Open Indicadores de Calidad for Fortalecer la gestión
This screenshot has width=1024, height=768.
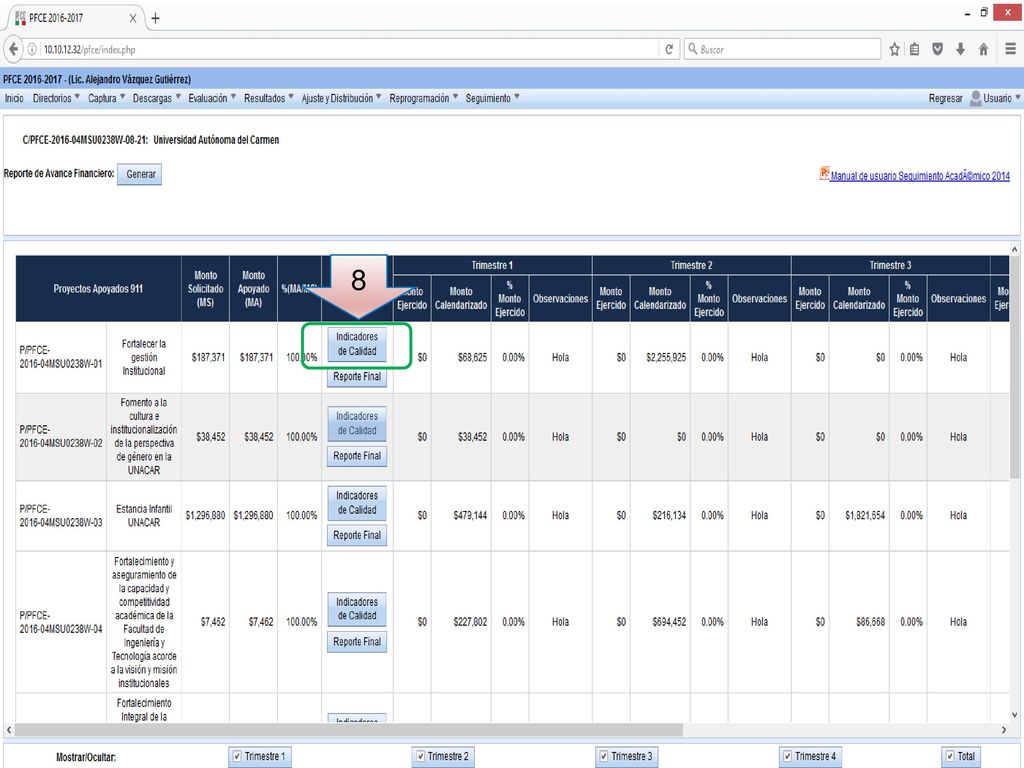pos(357,344)
